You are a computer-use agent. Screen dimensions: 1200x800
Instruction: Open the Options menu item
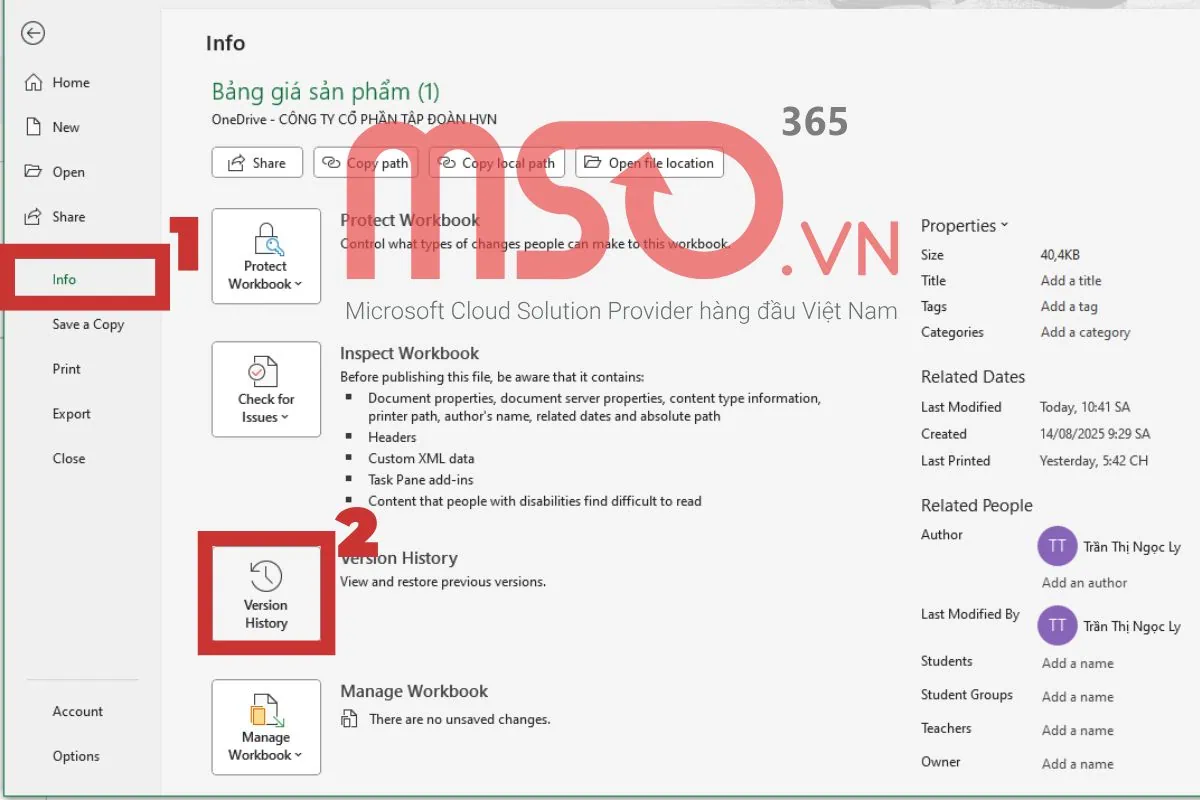point(76,756)
